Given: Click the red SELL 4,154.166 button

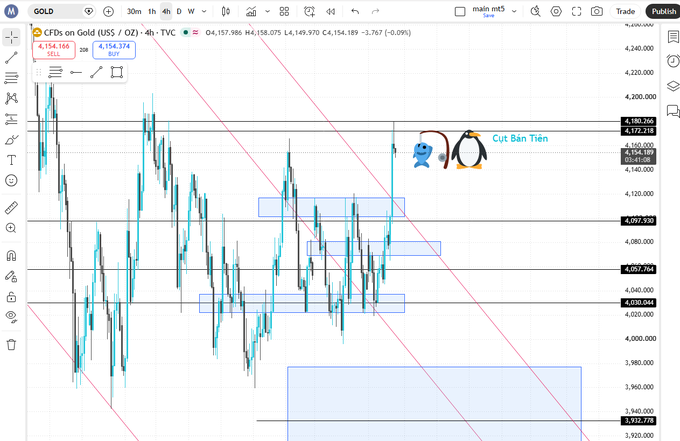Looking at the screenshot, I should click(54, 49).
